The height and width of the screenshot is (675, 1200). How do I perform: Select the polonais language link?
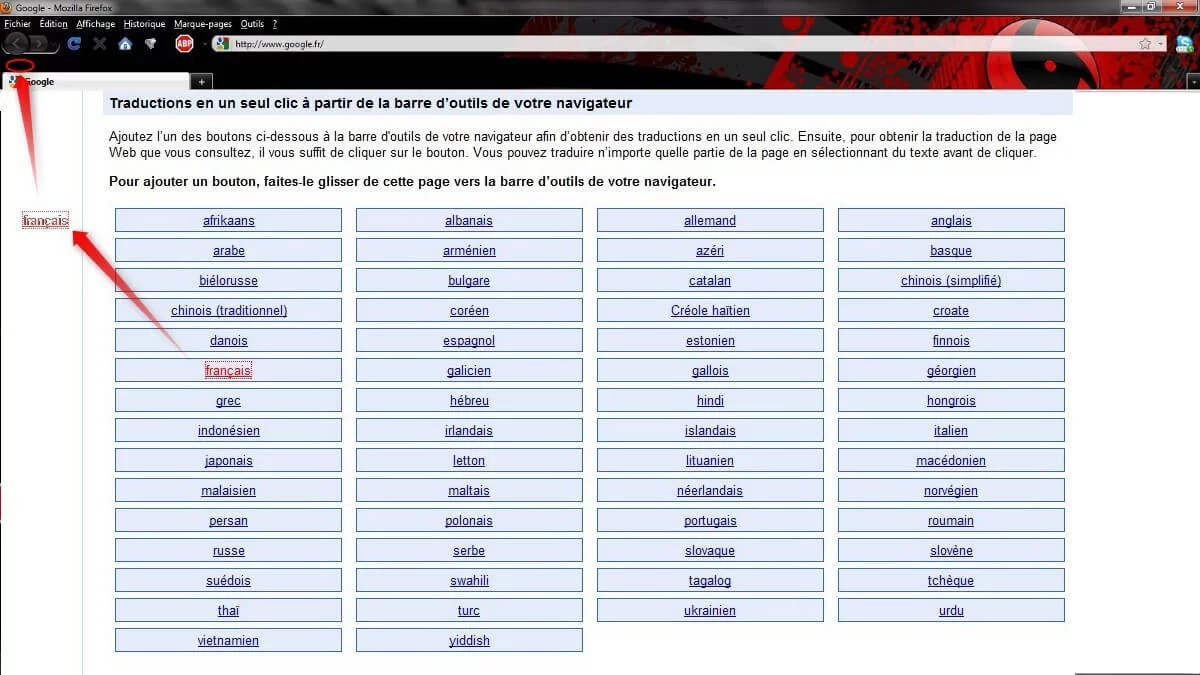469,521
